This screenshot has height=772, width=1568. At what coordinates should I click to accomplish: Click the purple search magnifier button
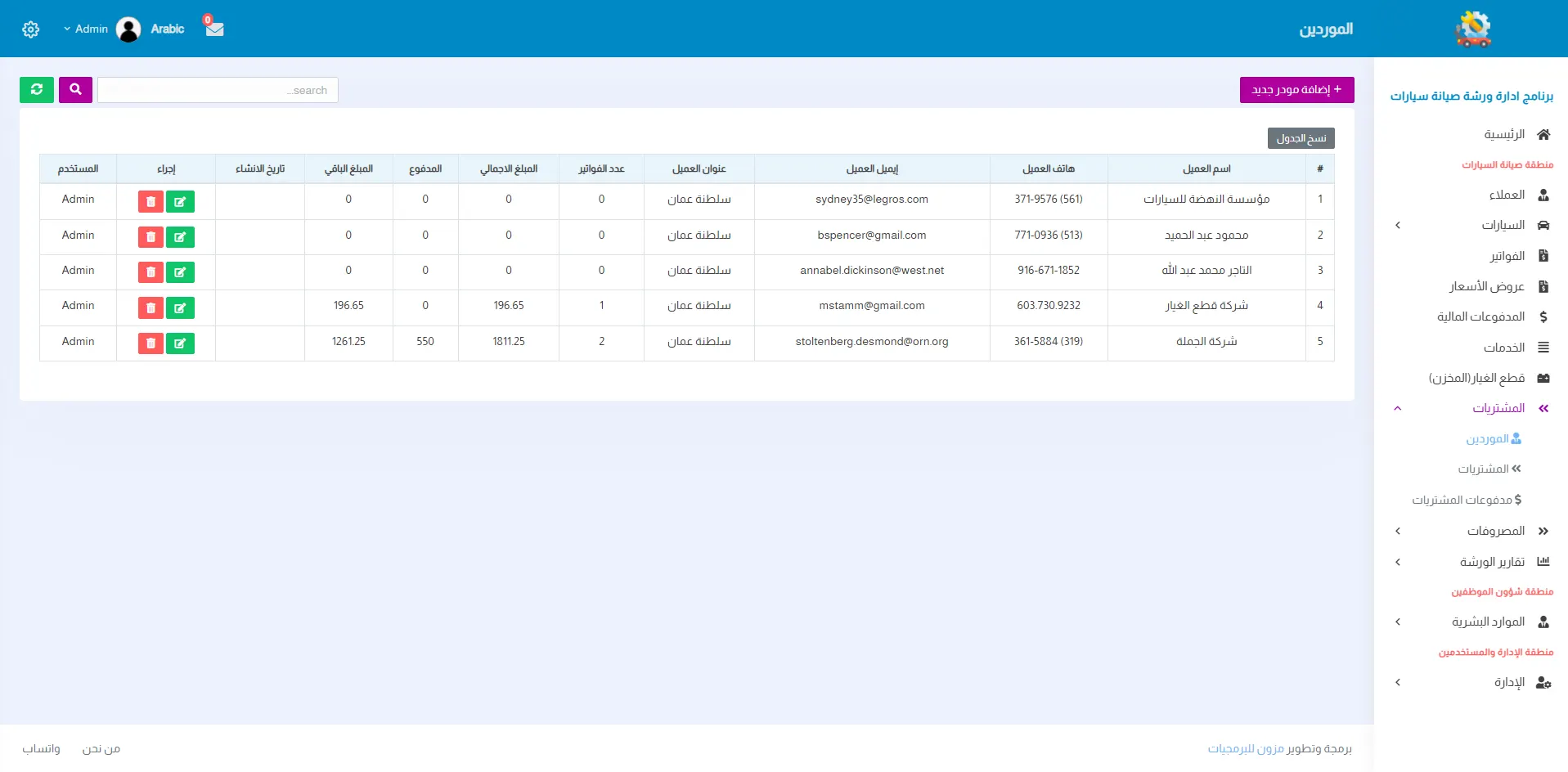pyautogui.click(x=75, y=90)
